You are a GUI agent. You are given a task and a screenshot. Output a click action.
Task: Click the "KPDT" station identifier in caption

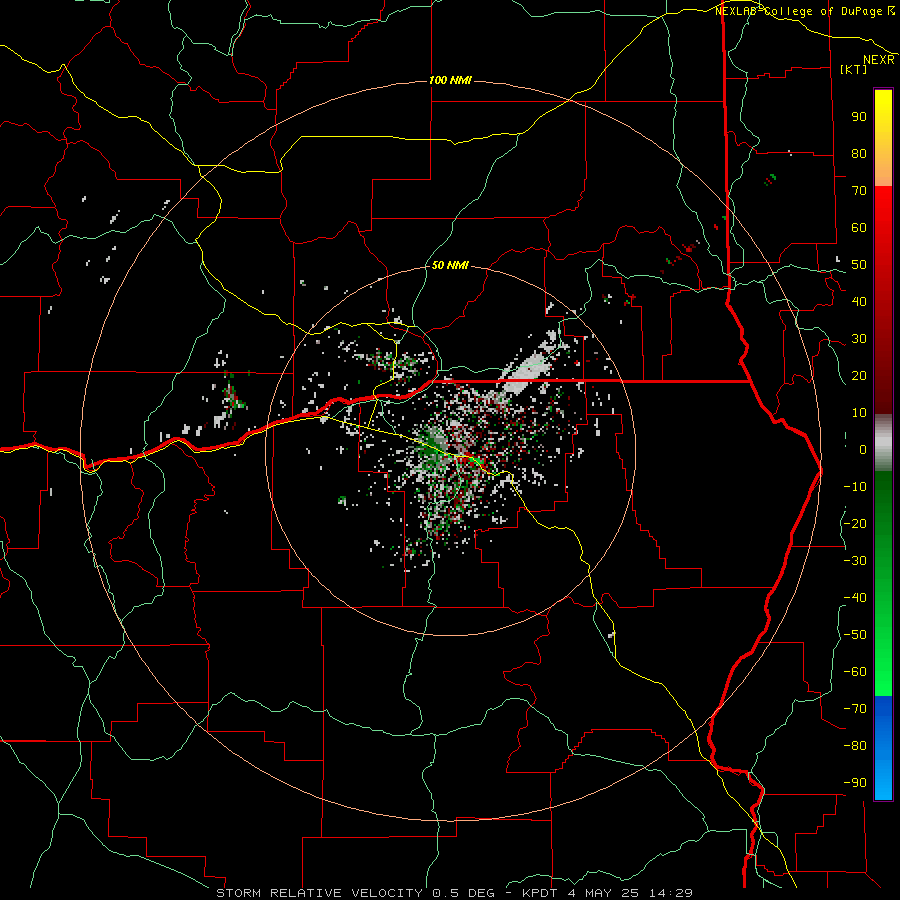(538, 893)
